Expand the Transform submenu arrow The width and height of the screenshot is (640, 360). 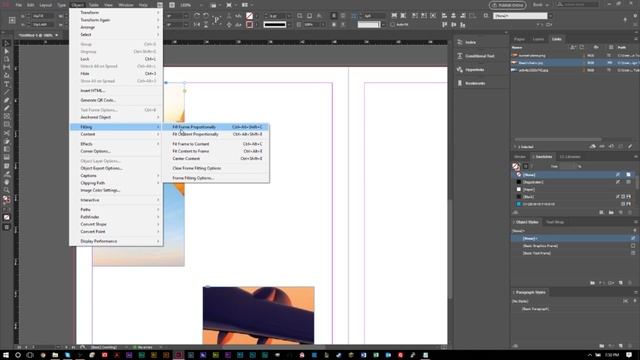click(158, 13)
